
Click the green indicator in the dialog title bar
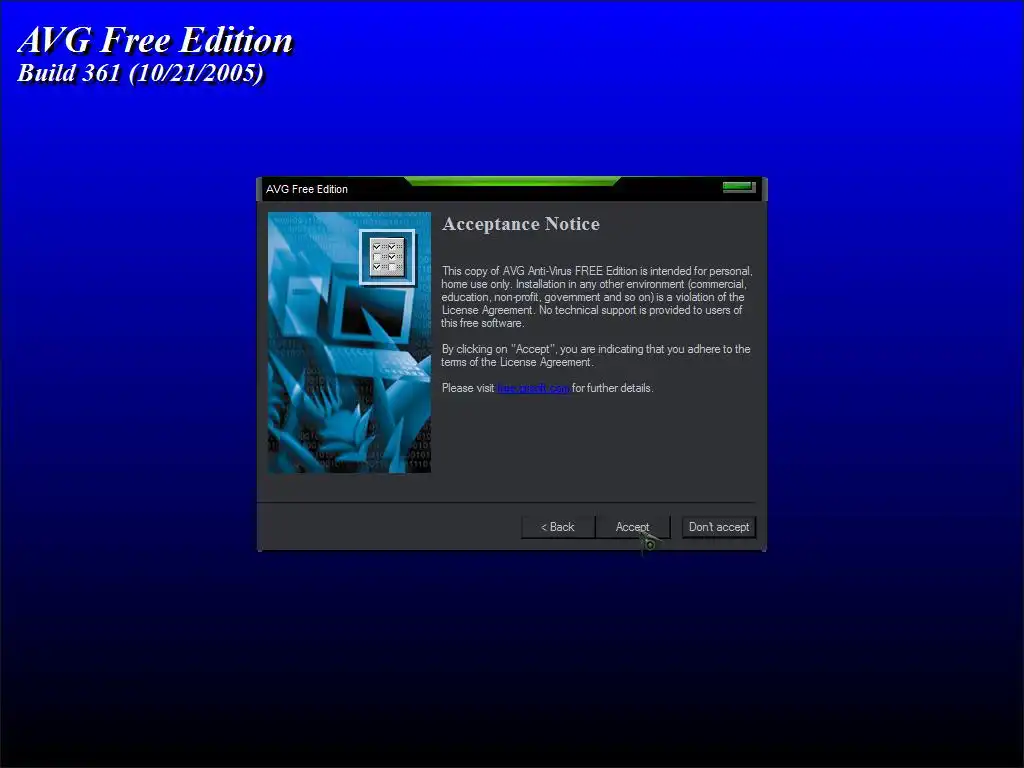coord(739,187)
